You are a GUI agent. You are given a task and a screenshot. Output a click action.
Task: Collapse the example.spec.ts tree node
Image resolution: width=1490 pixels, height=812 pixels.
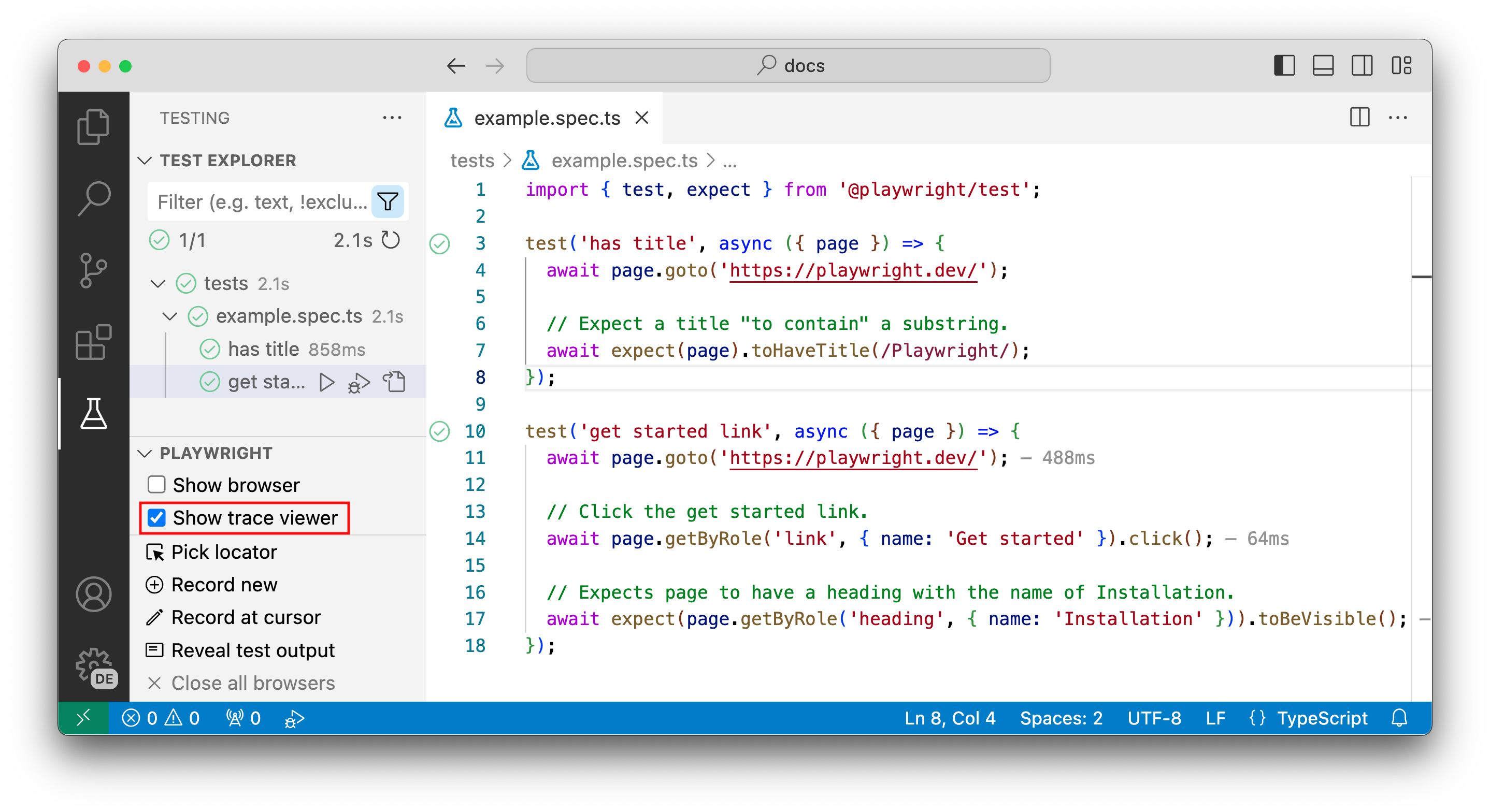[169, 316]
